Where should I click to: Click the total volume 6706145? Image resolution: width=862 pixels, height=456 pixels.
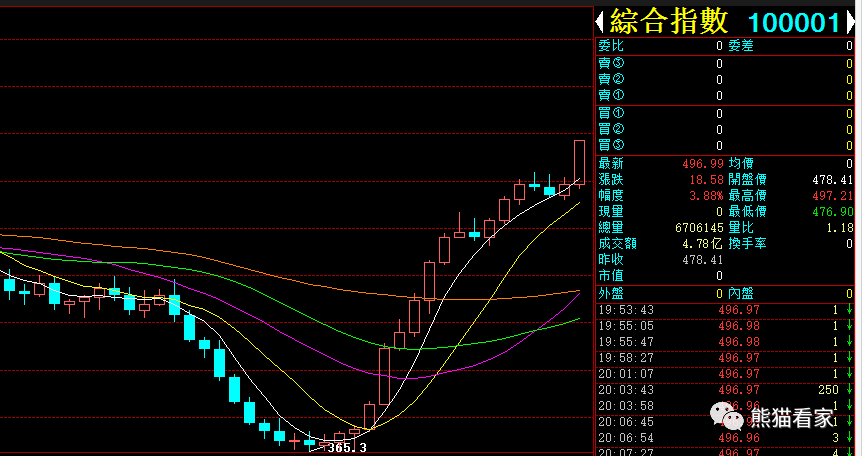(699, 228)
